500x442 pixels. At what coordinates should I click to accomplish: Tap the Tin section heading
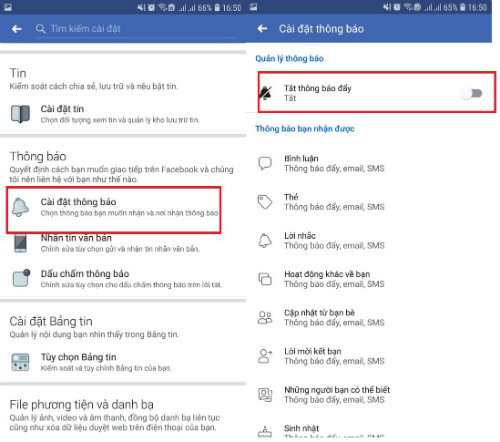(x=18, y=73)
